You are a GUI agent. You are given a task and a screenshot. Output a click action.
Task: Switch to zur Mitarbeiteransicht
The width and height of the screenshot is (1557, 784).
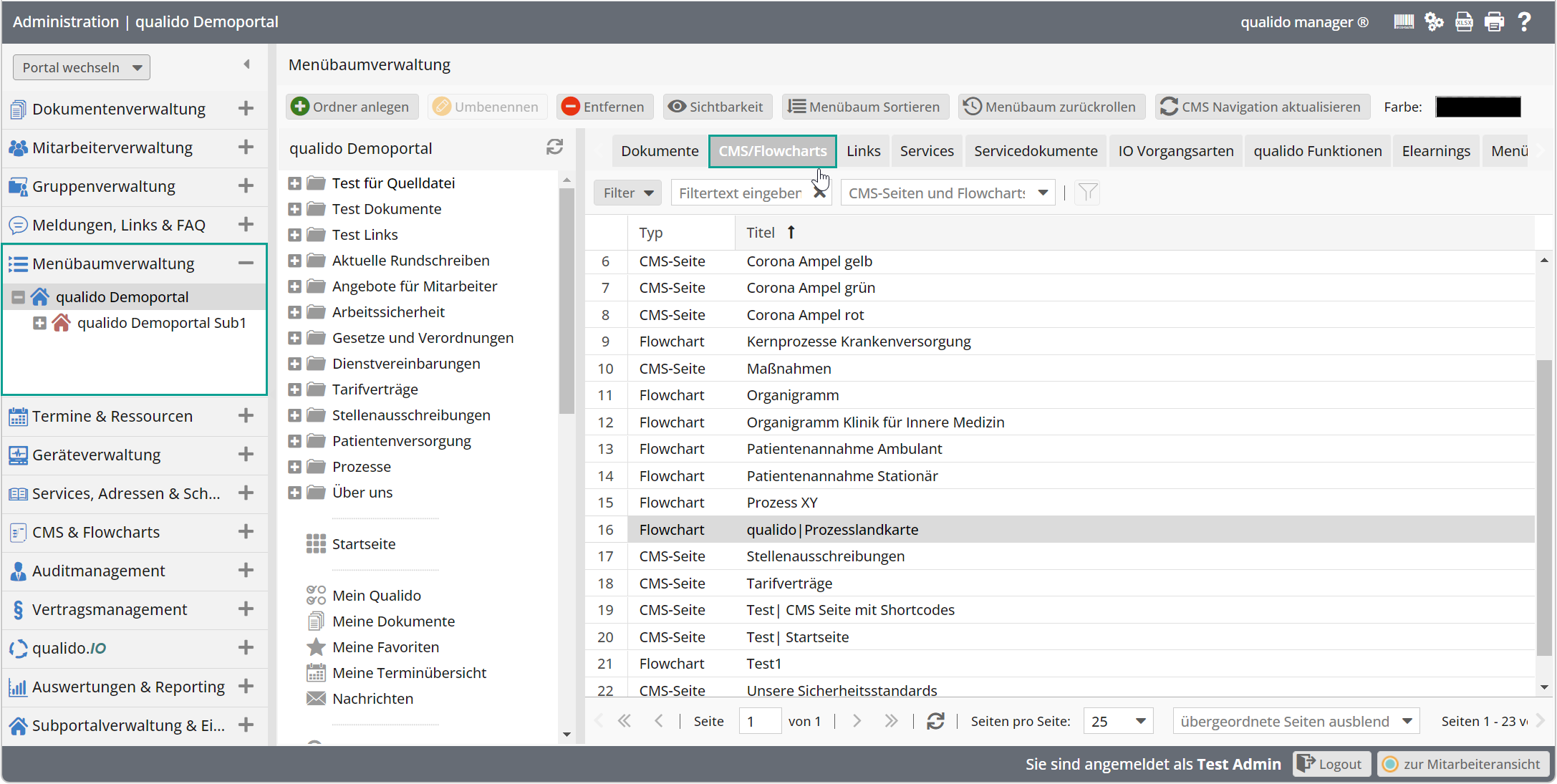[1463, 764]
